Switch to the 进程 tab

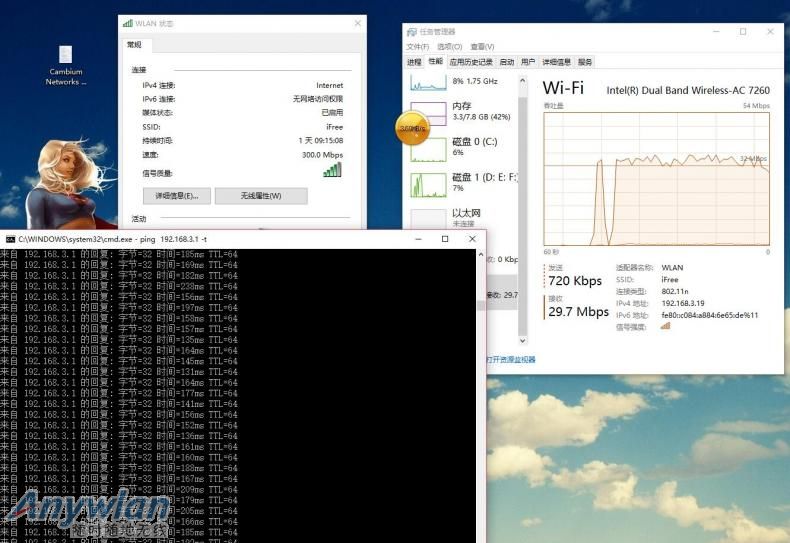tap(414, 62)
